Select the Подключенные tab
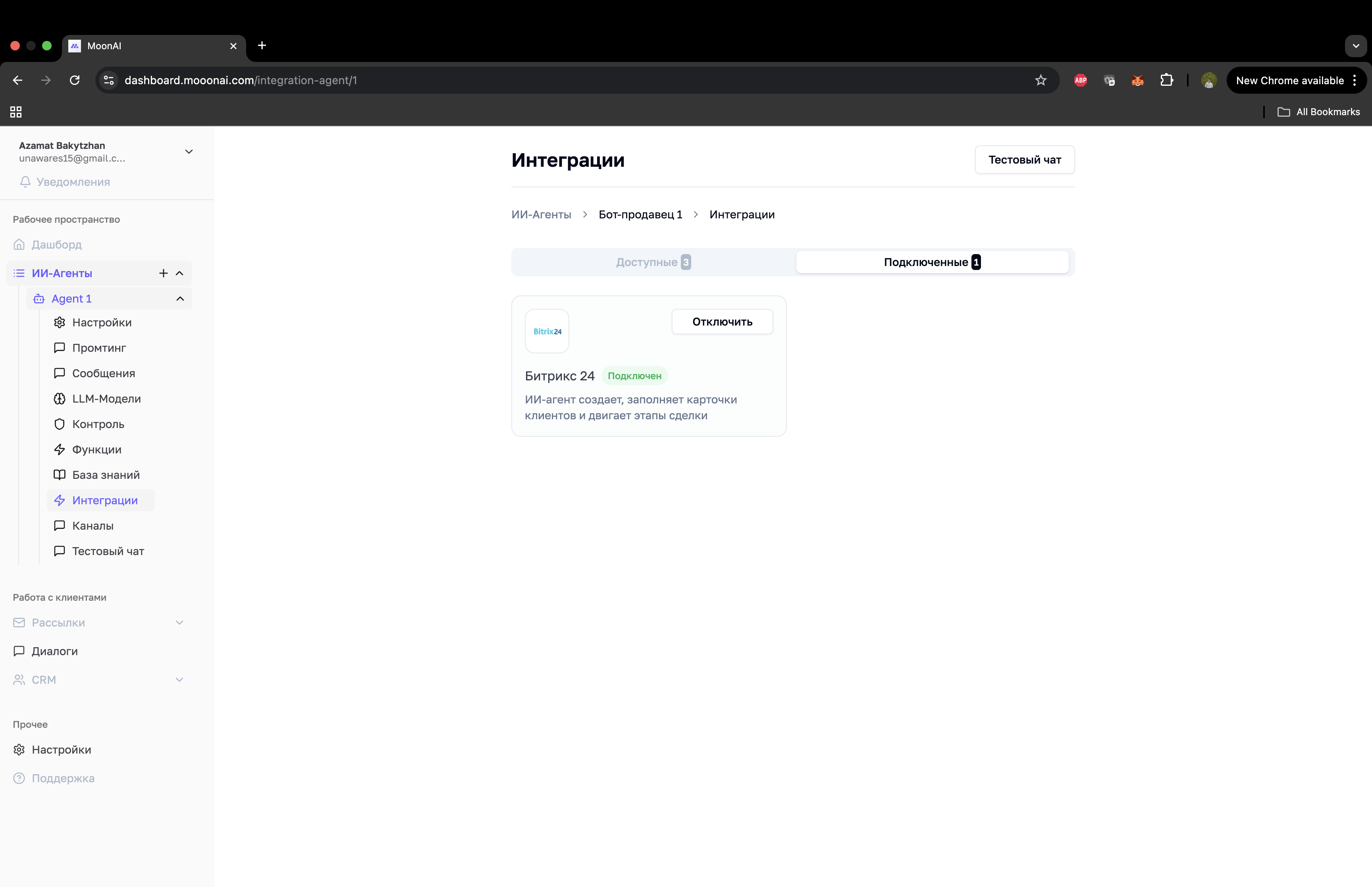 coord(932,262)
